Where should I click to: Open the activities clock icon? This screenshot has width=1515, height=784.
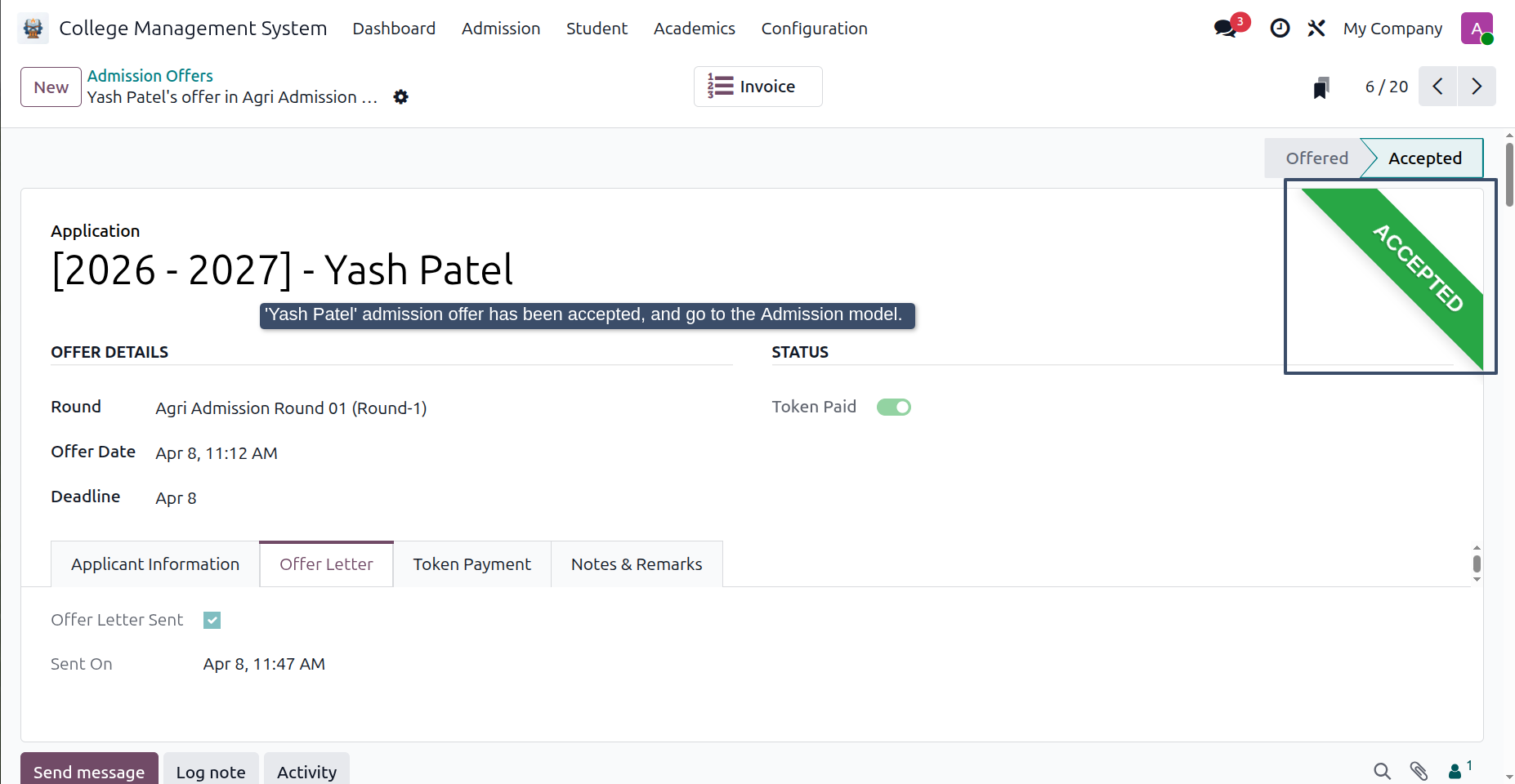click(x=1280, y=29)
